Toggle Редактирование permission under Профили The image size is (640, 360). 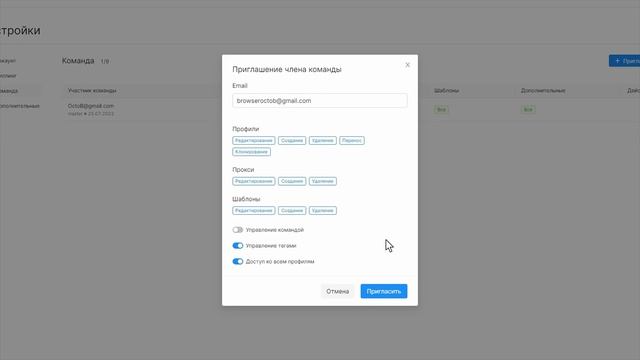[x=253, y=140]
